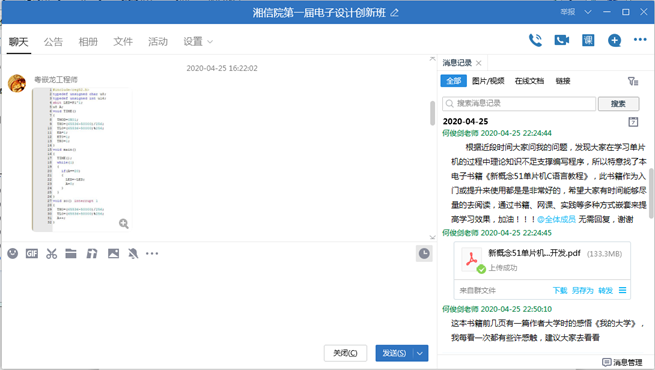Click 另存为 for the PDF

(x=582, y=291)
